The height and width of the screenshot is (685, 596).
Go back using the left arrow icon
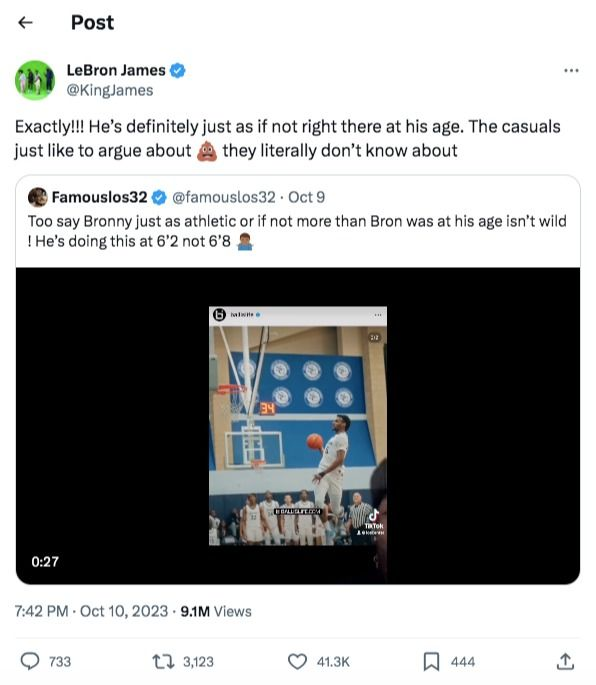point(25,22)
